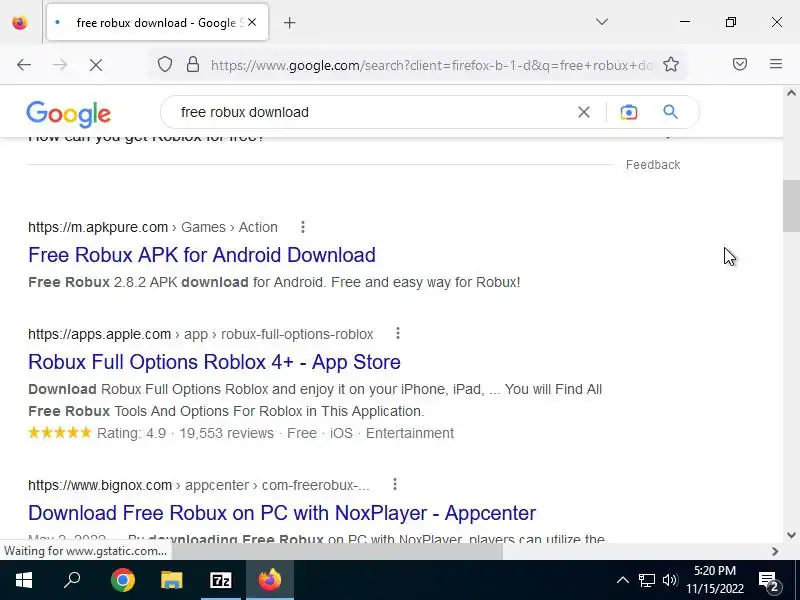Save page to Pocket

click(x=740, y=64)
